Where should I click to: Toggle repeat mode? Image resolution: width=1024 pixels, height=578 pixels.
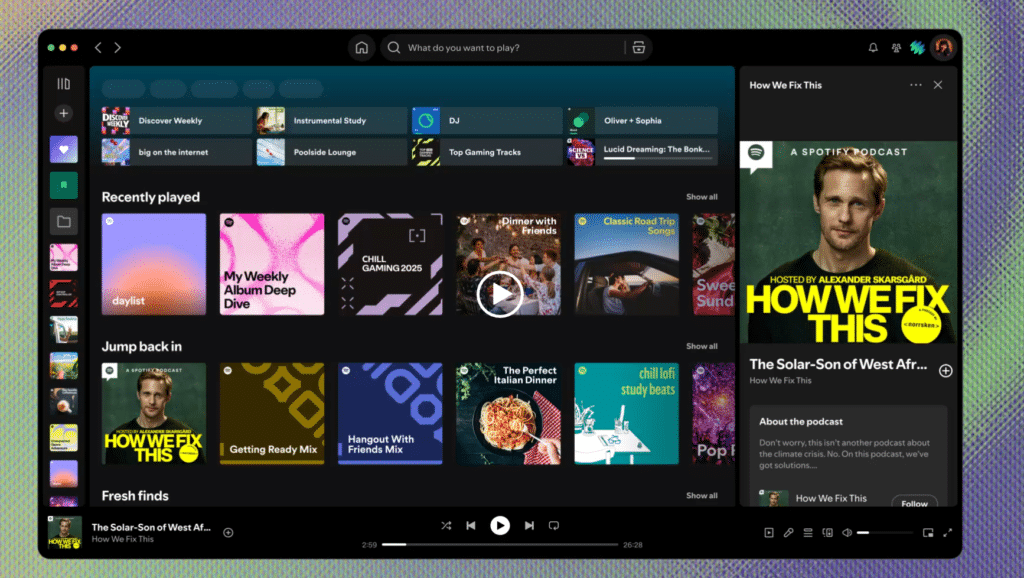tap(554, 526)
